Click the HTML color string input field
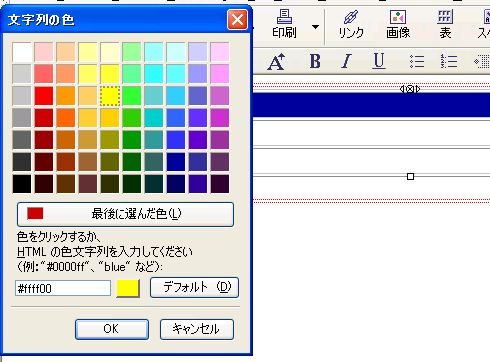 (x=63, y=288)
